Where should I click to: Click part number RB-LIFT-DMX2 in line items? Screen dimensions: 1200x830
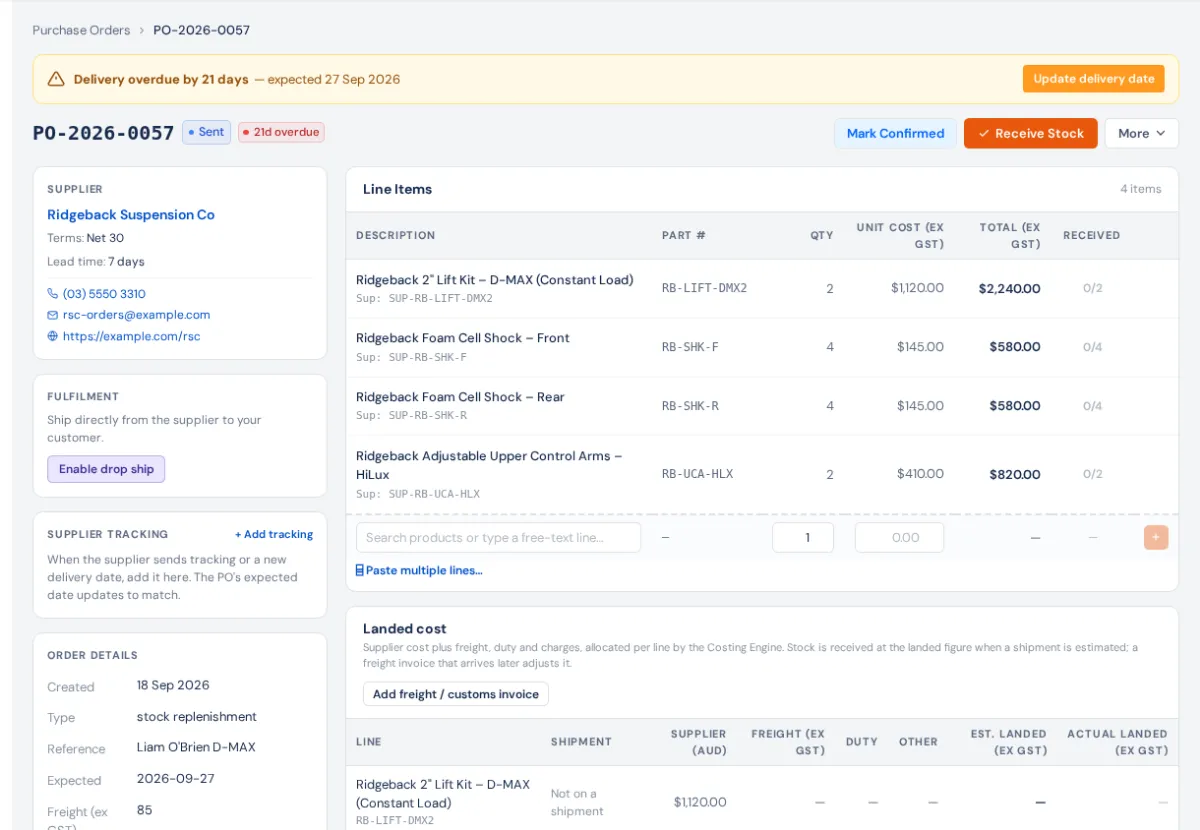pos(704,288)
